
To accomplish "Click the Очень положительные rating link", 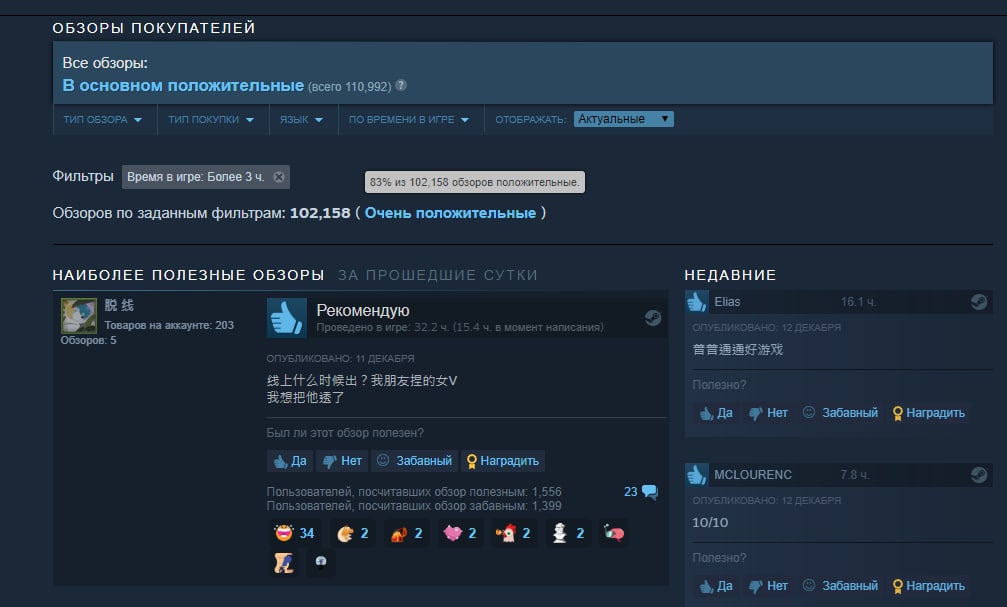I will pyautogui.click(x=450, y=213).
